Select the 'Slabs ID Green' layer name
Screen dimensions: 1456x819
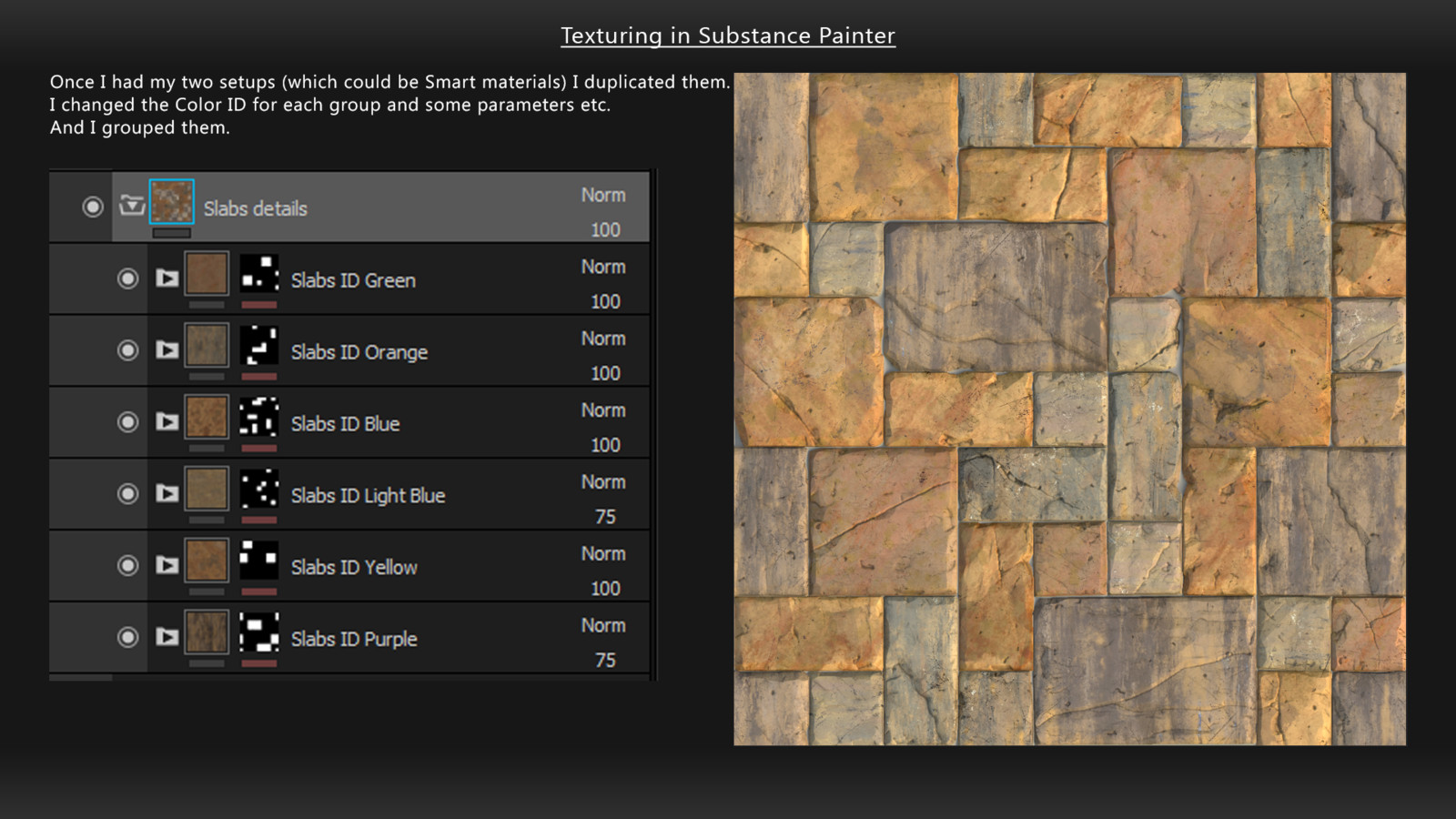point(353,280)
